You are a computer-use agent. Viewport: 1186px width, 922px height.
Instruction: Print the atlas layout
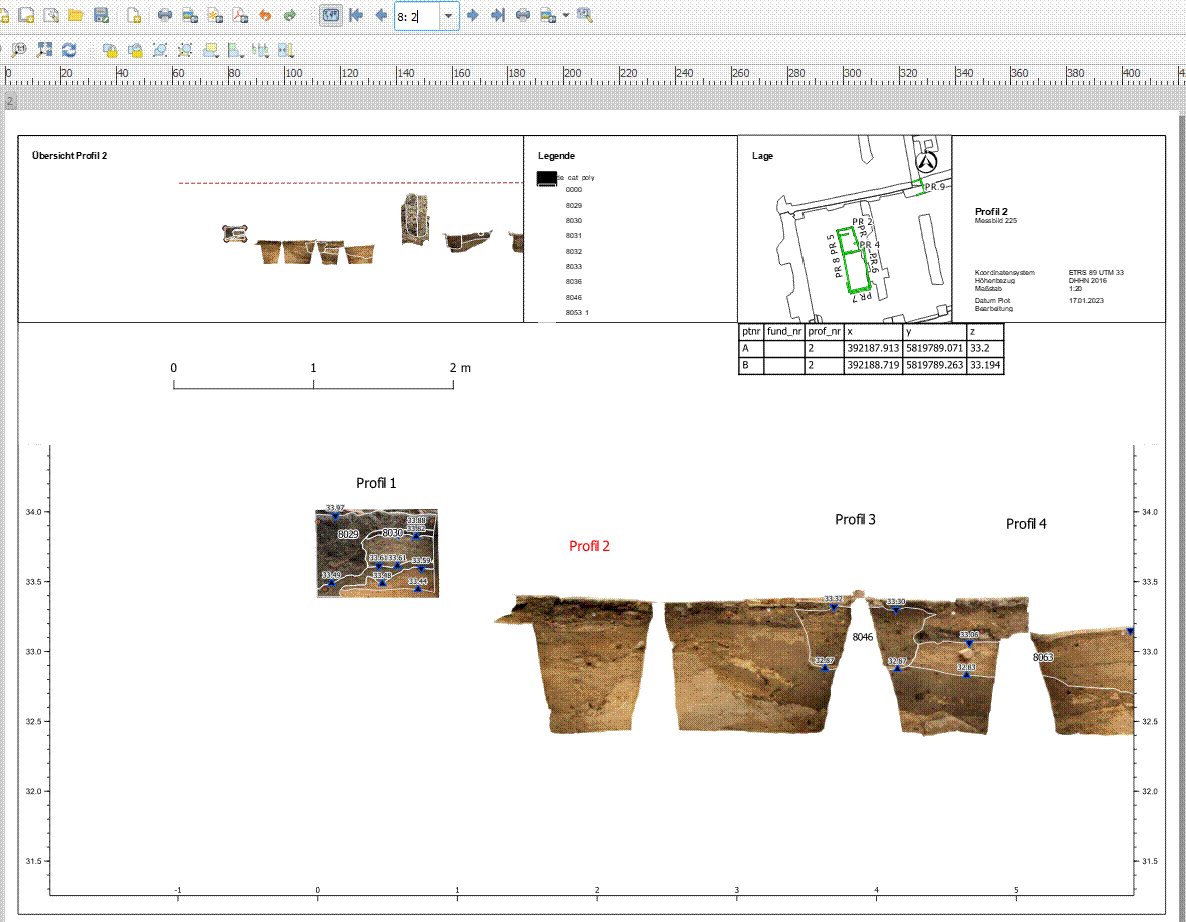coord(521,16)
